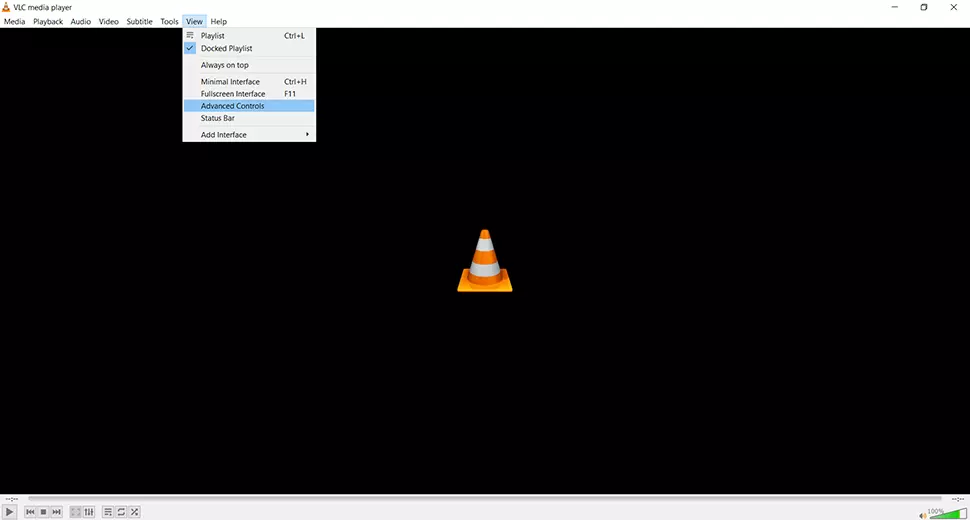
Task: Click Always on top option
Action: (x=225, y=65)
